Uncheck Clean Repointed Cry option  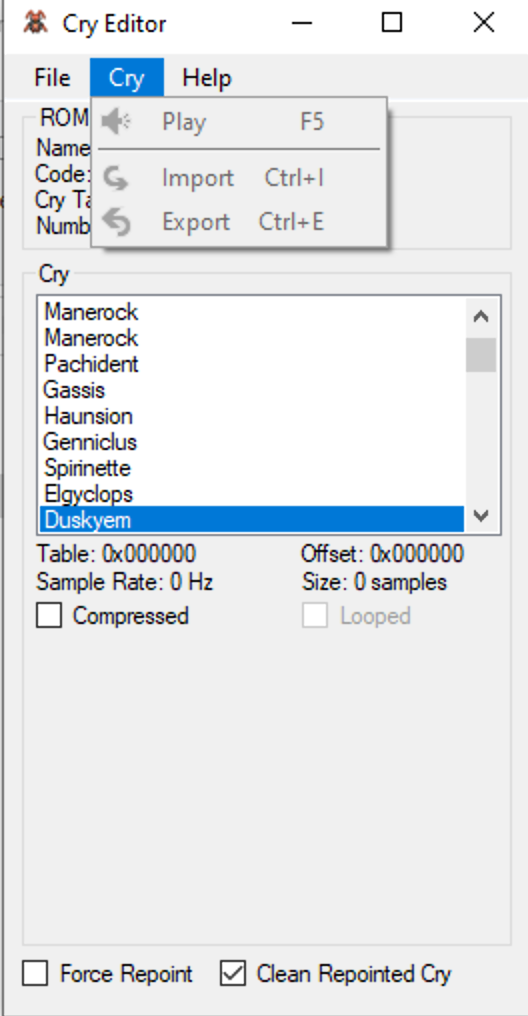[x=232, y=973]
